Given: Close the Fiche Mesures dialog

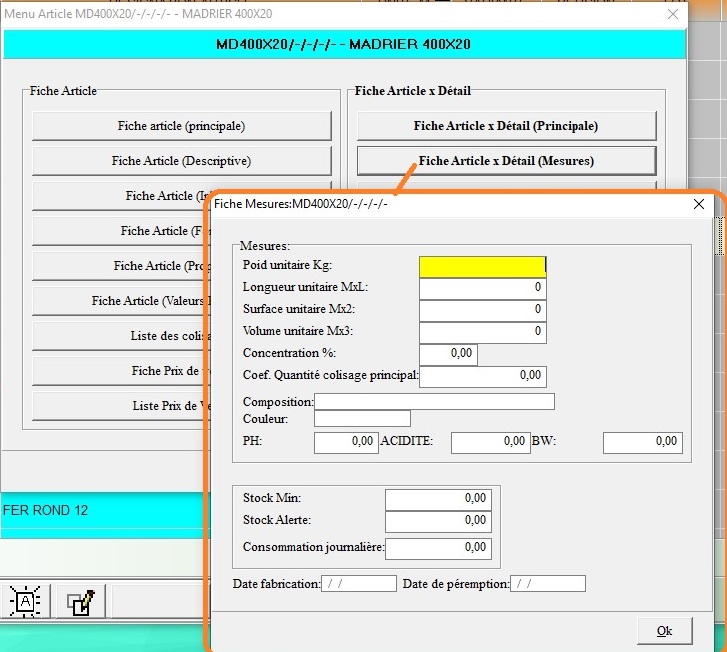Looking at the screenshot, I should point(699,204).
